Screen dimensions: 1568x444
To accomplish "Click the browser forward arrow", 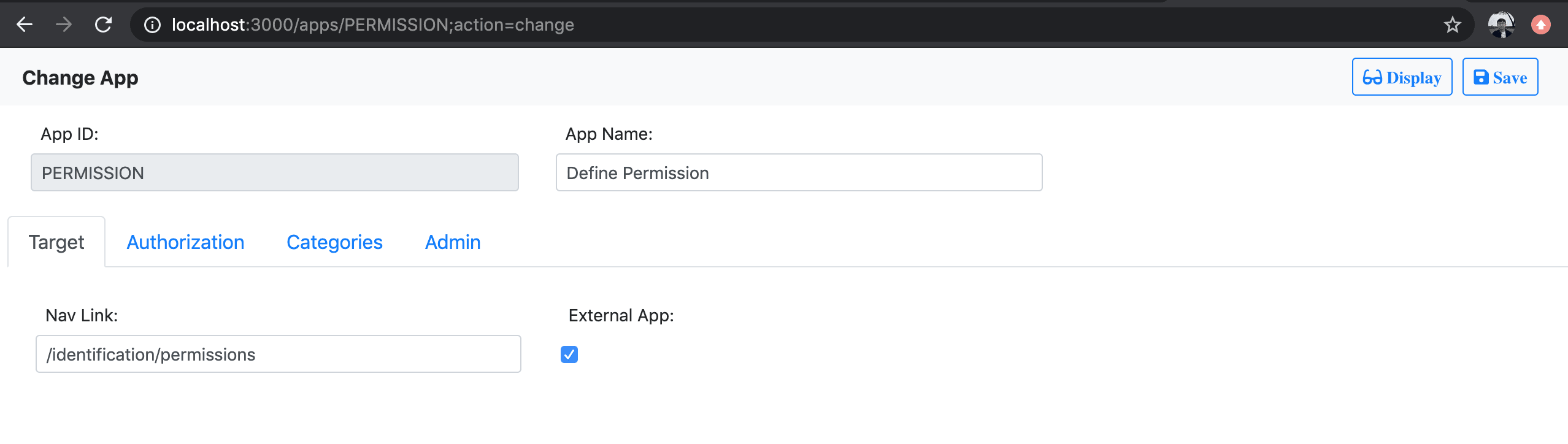I will 64,25.
